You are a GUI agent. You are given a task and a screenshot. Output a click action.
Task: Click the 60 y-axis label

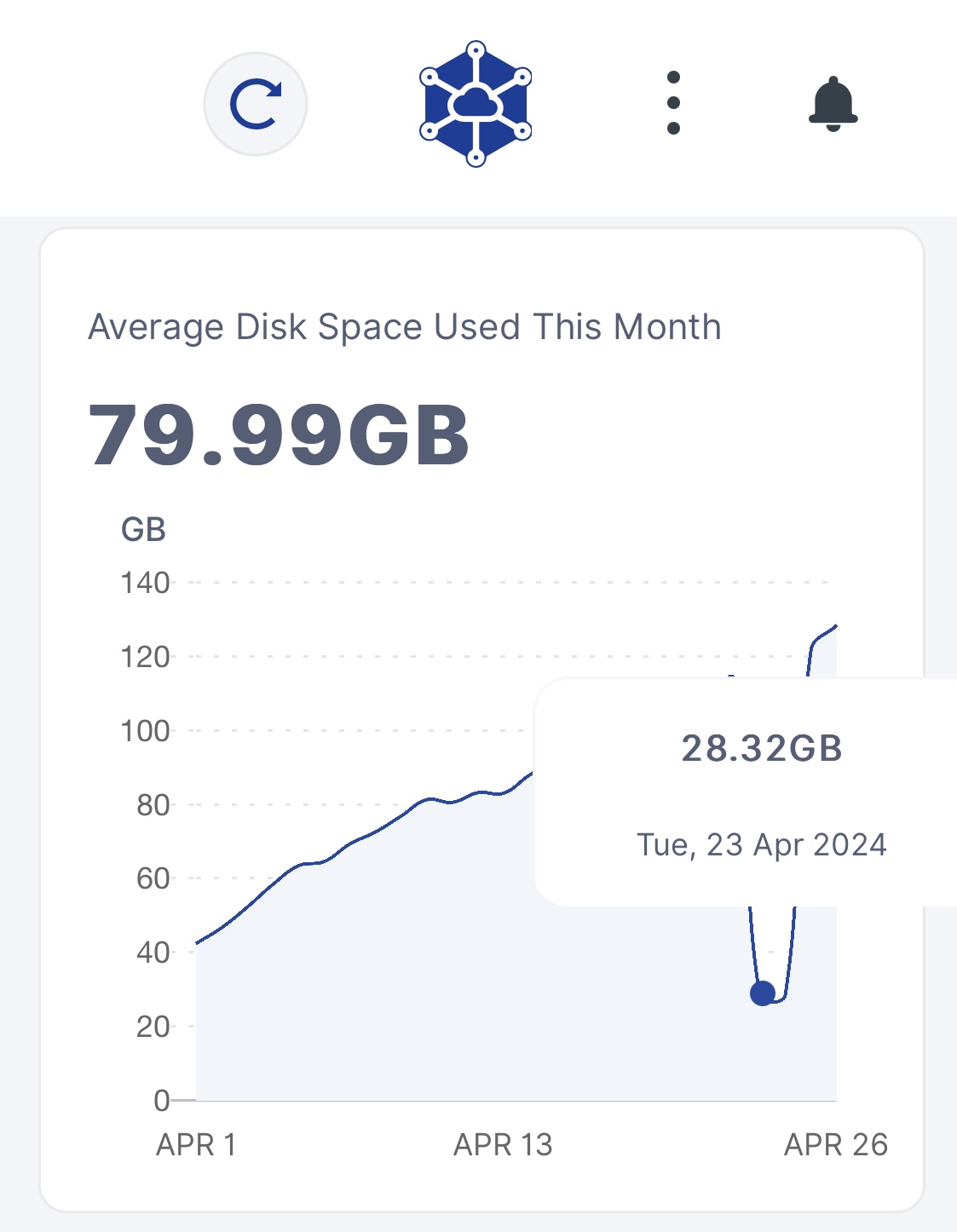point(153,878)
